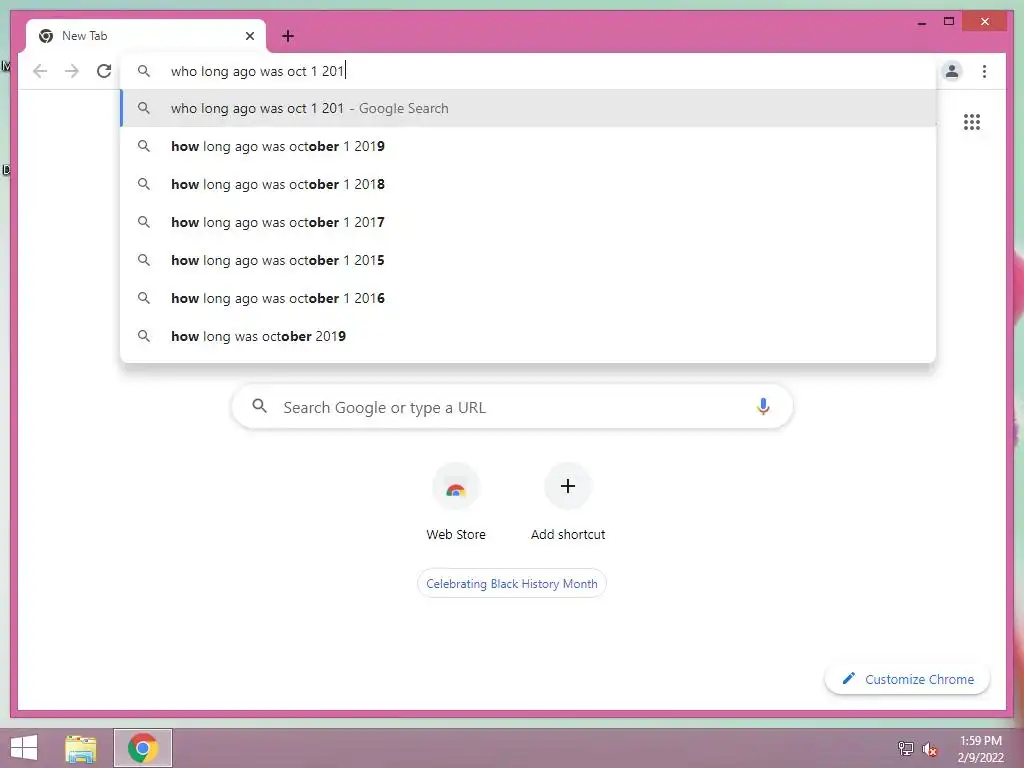The width and height of the screenshot is (1024, 768).
Task: Open the Windows Start menu
Action: [x=24, y=748]
